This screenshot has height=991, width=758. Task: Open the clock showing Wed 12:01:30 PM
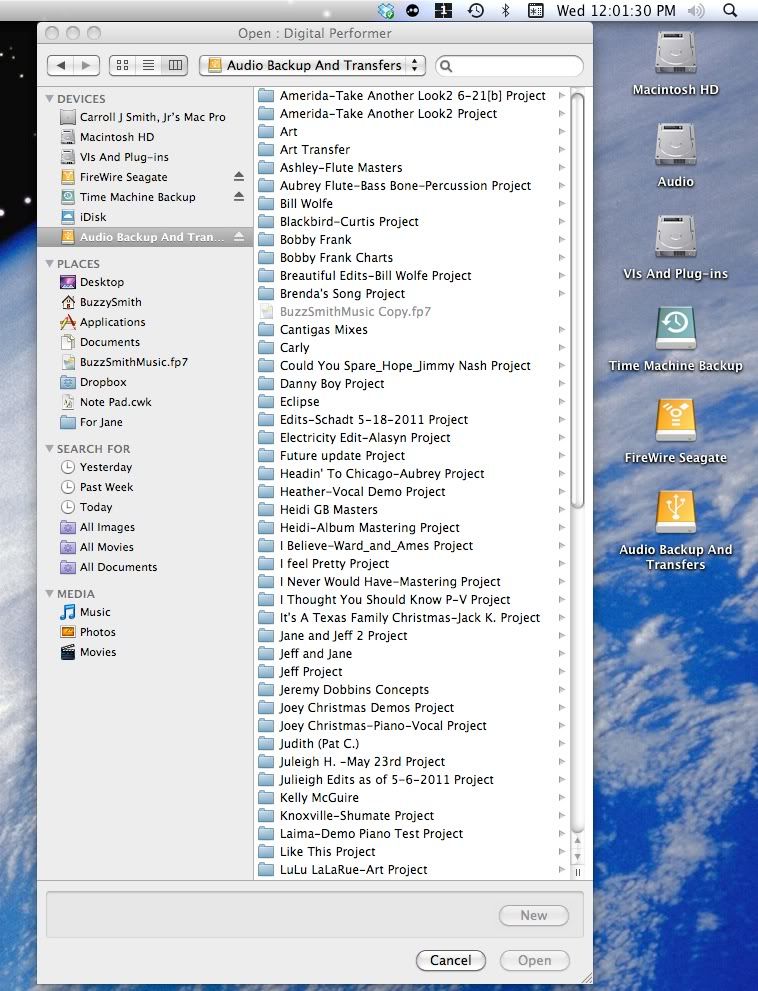[x=616, y=11]
